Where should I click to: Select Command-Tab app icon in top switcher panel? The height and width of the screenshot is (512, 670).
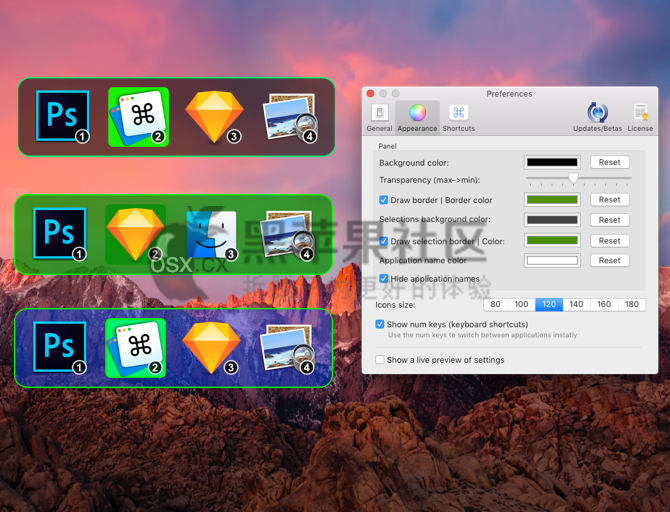138,117
